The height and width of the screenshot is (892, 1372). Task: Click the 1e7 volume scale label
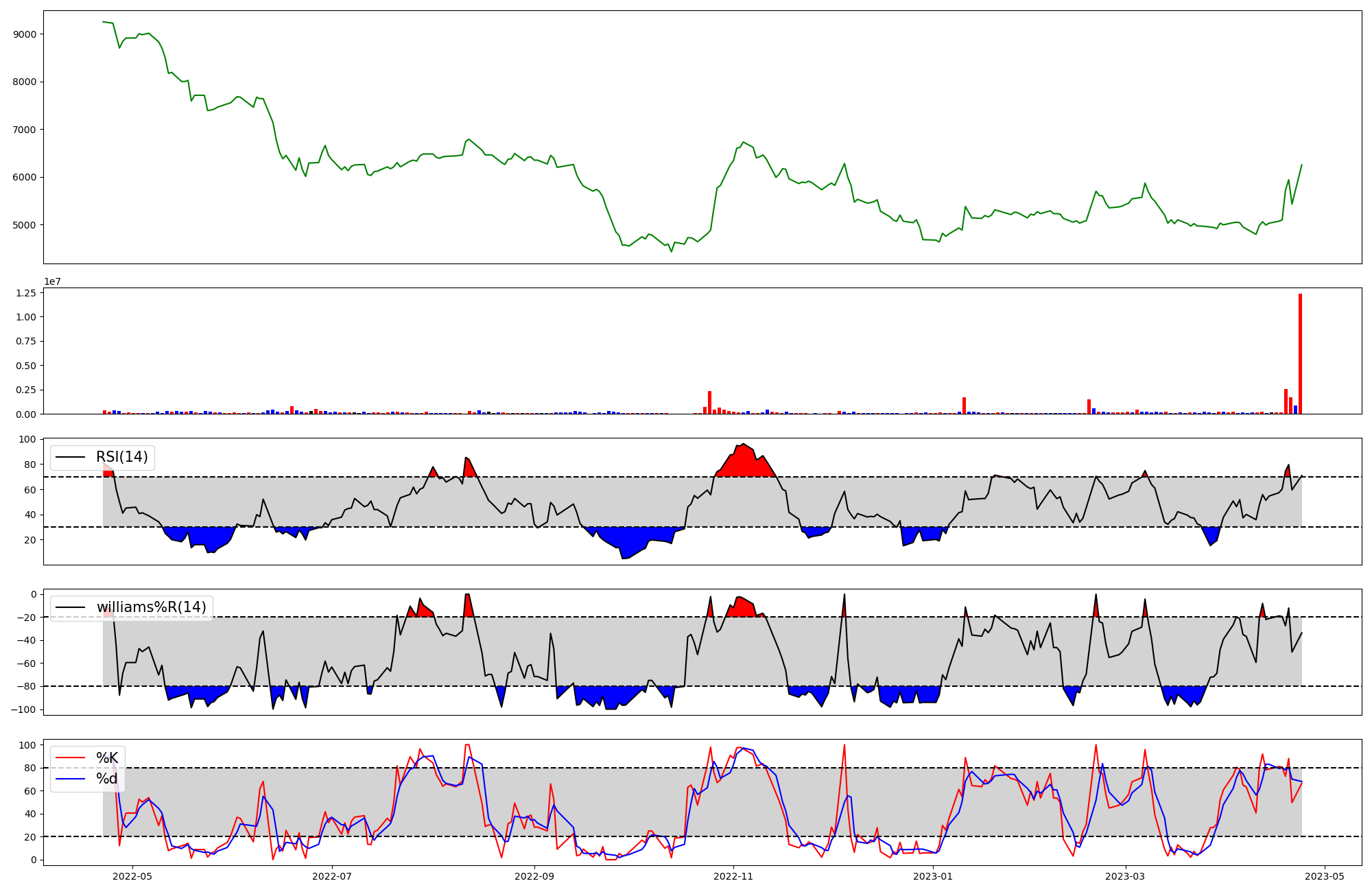tap(52, 281)
